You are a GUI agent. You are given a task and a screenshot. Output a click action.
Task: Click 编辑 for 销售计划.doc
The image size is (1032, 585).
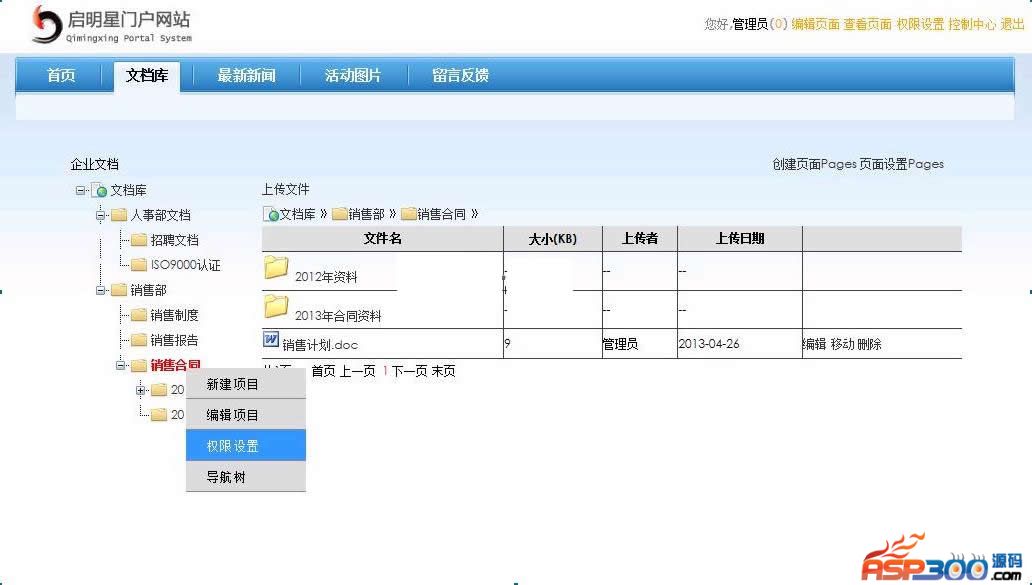(x=814, y=344)
